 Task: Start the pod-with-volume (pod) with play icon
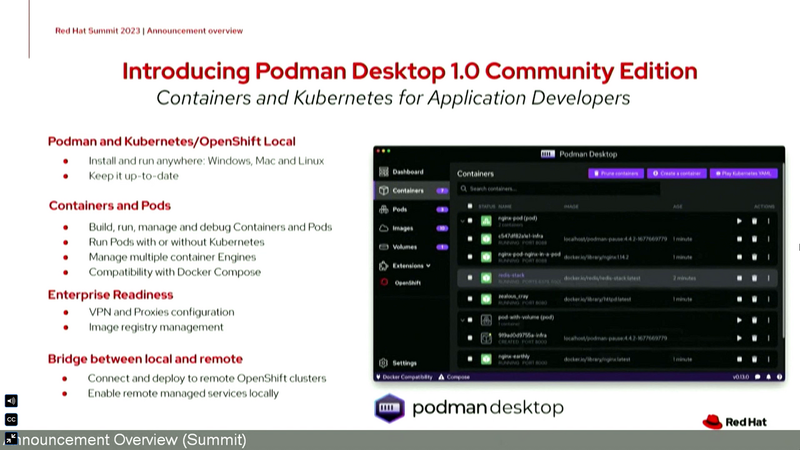click(739, 320)
